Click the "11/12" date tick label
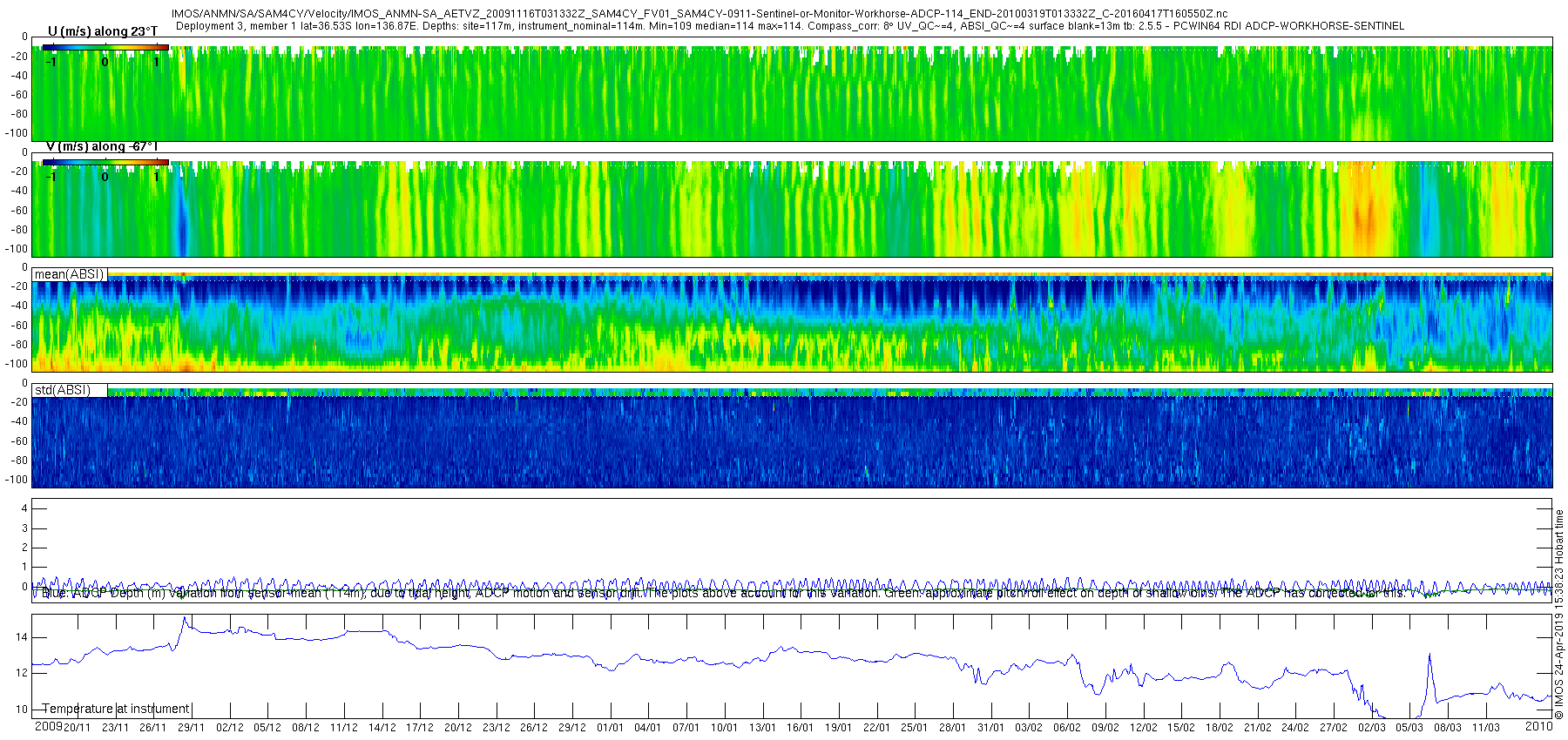1568x740 pixels. coord(344,727)
